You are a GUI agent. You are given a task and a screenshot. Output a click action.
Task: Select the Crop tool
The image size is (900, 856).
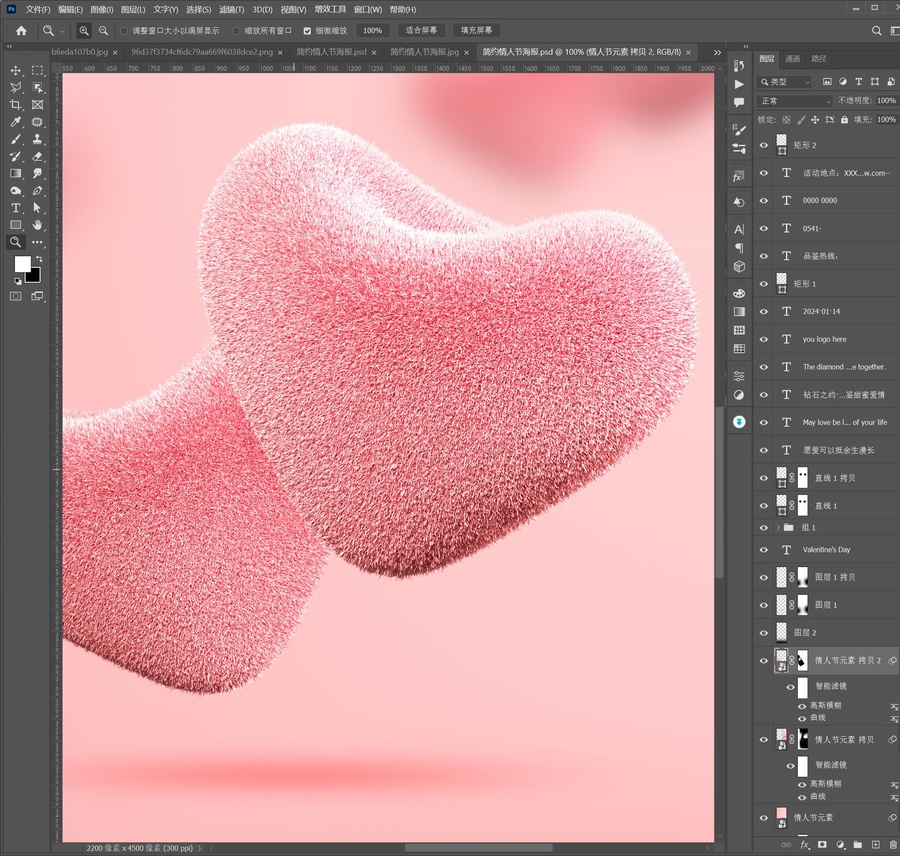point(15,105)
